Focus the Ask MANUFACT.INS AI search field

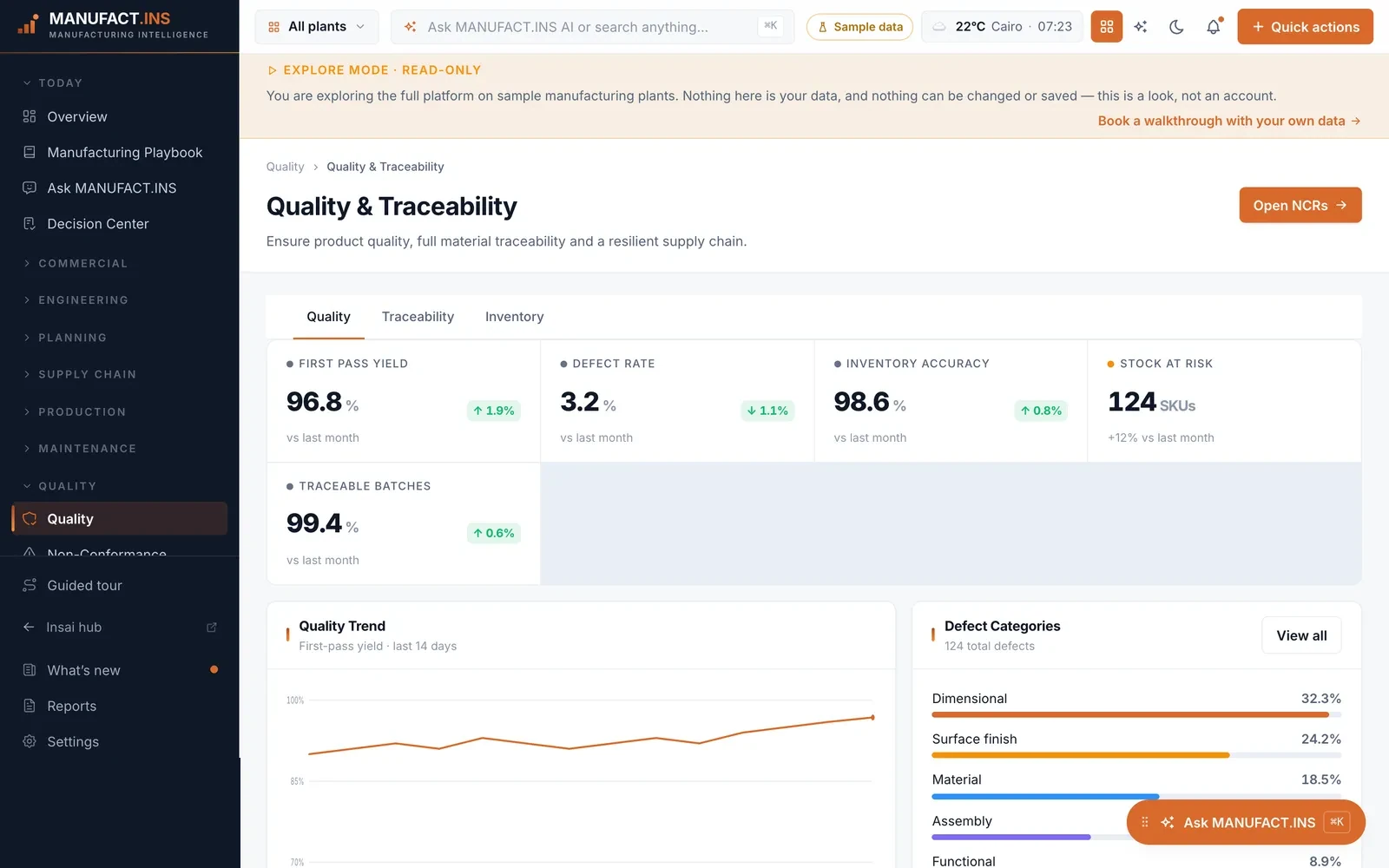point(592,27)
